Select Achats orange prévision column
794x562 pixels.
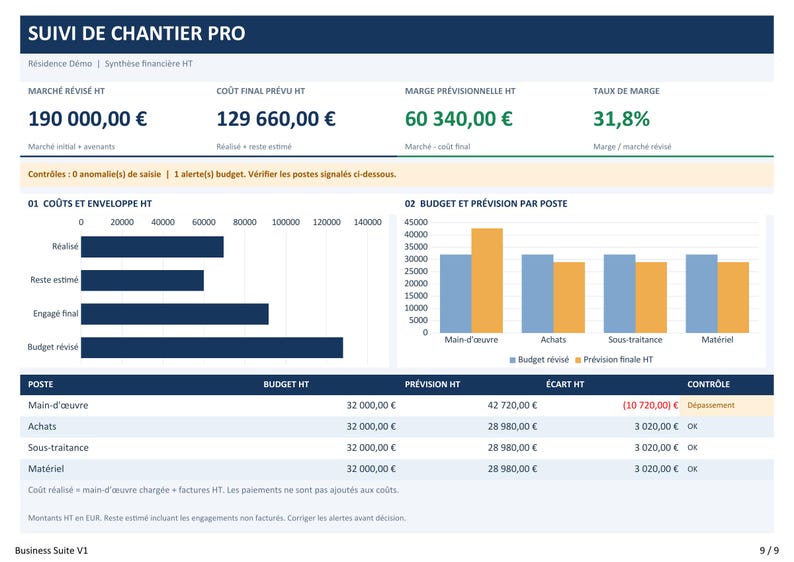point(569,297)
